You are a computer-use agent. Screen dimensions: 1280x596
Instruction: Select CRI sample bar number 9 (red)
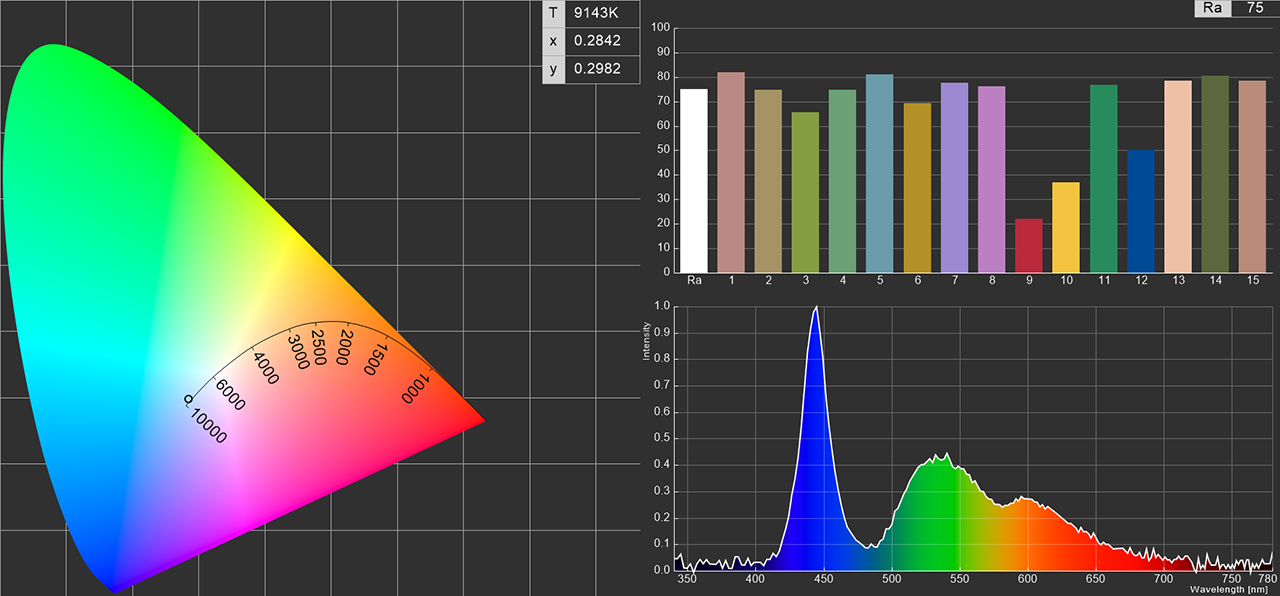click(x=1029, y=245)
